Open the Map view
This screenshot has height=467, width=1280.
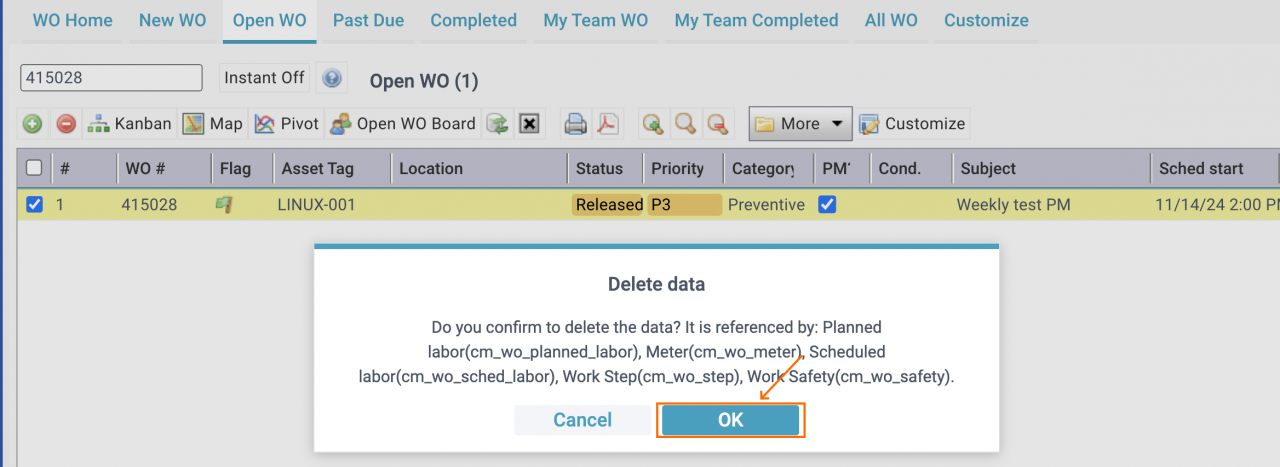213,124
